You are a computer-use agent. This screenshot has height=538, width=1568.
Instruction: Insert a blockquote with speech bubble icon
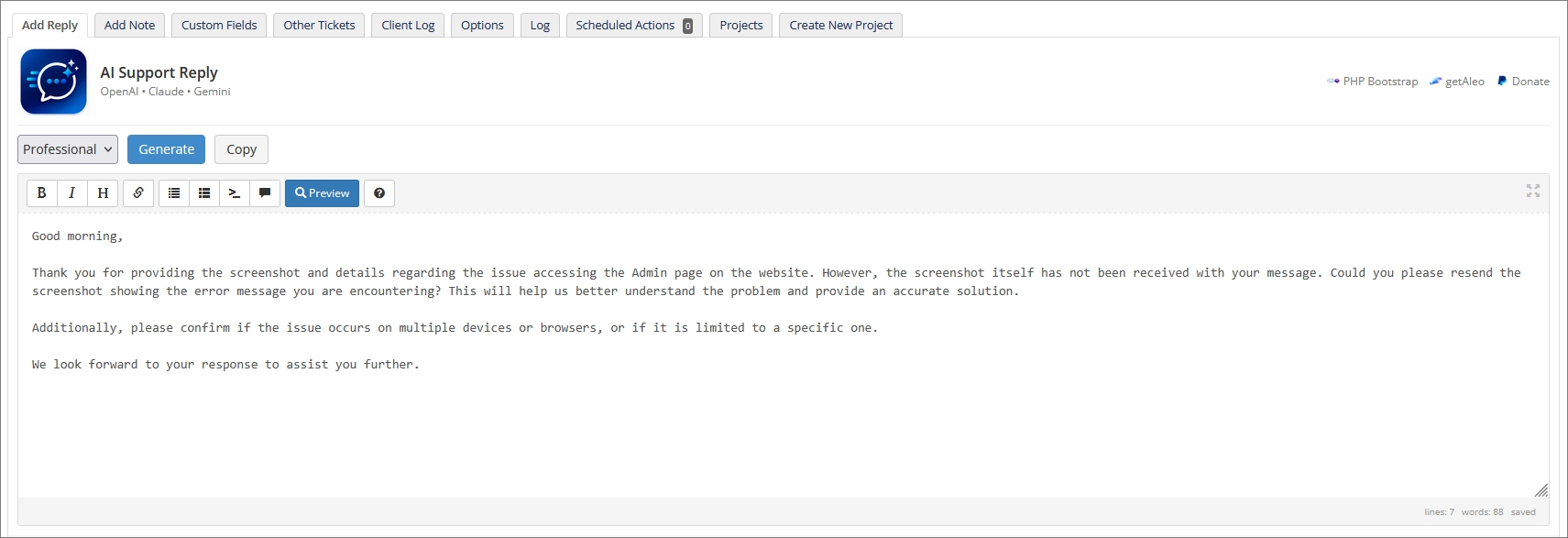tap(265, 193)
